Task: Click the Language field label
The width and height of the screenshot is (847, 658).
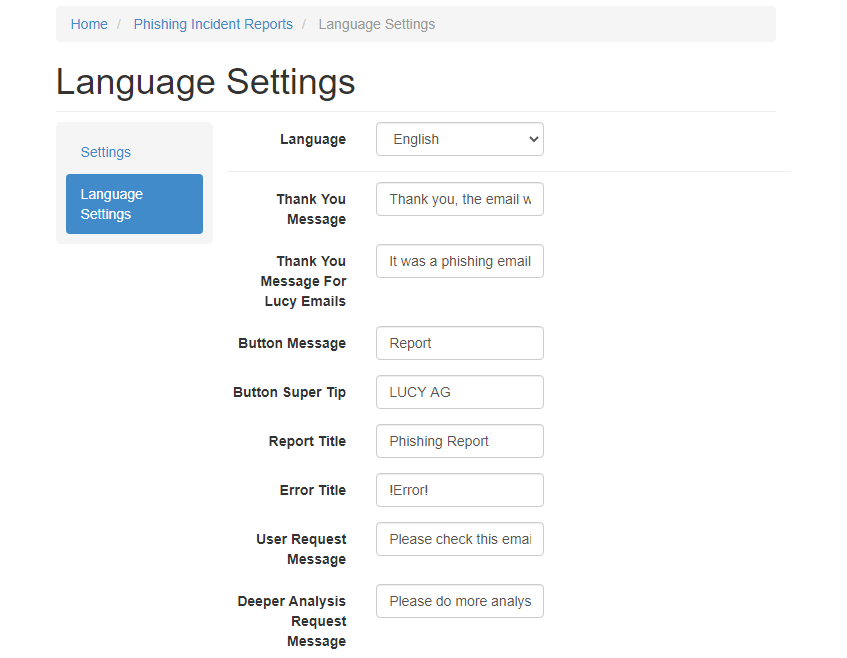Action: tap(313, 139)
